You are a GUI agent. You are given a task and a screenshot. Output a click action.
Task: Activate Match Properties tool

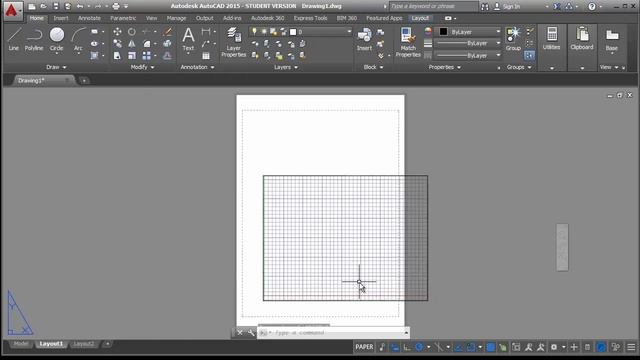click(408, 42)
